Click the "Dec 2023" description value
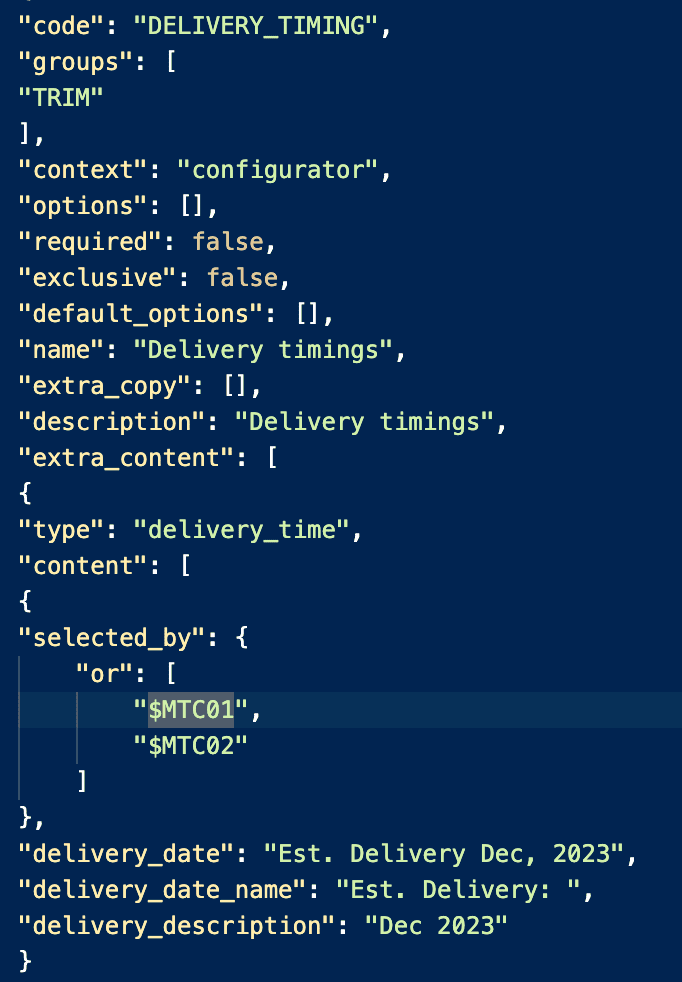The height and width of the screenshot is (982, 682). click(x=436, y=926)
